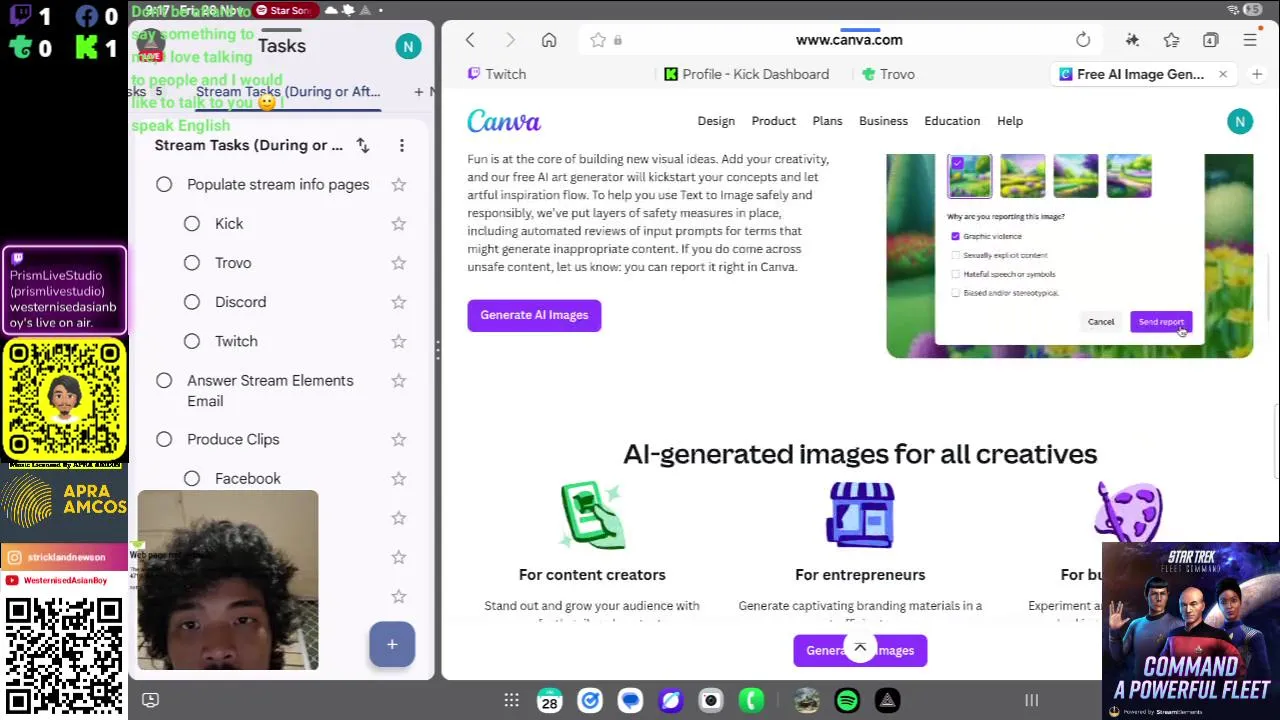Bookmark this page with the address-bar star

tap(598, 40)
